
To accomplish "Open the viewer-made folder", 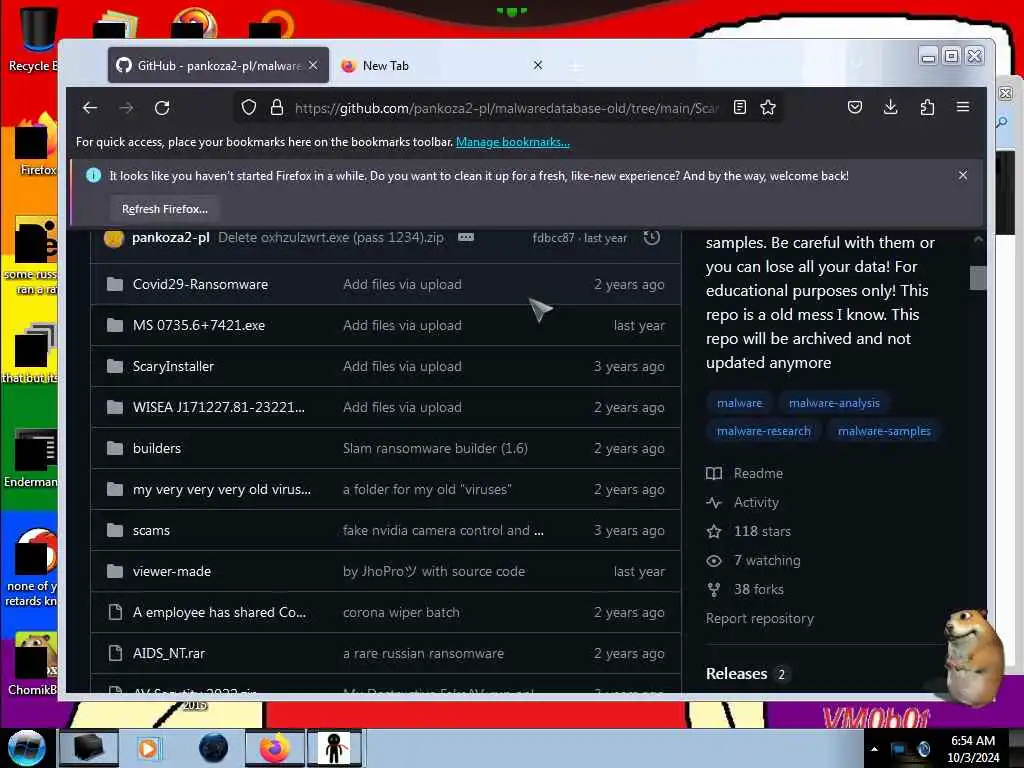I will (172, 571).
